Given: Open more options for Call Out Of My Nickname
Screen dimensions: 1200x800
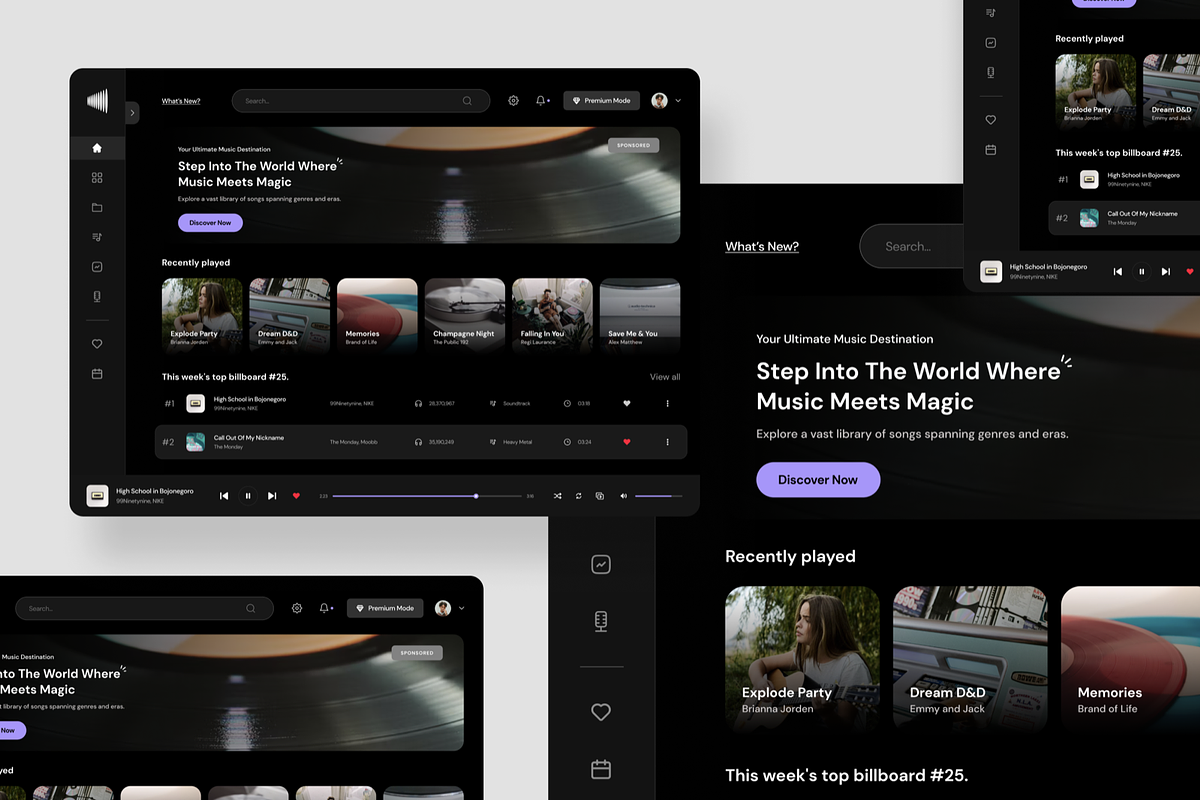Looking at the screenshot, I should coord(667,441).
